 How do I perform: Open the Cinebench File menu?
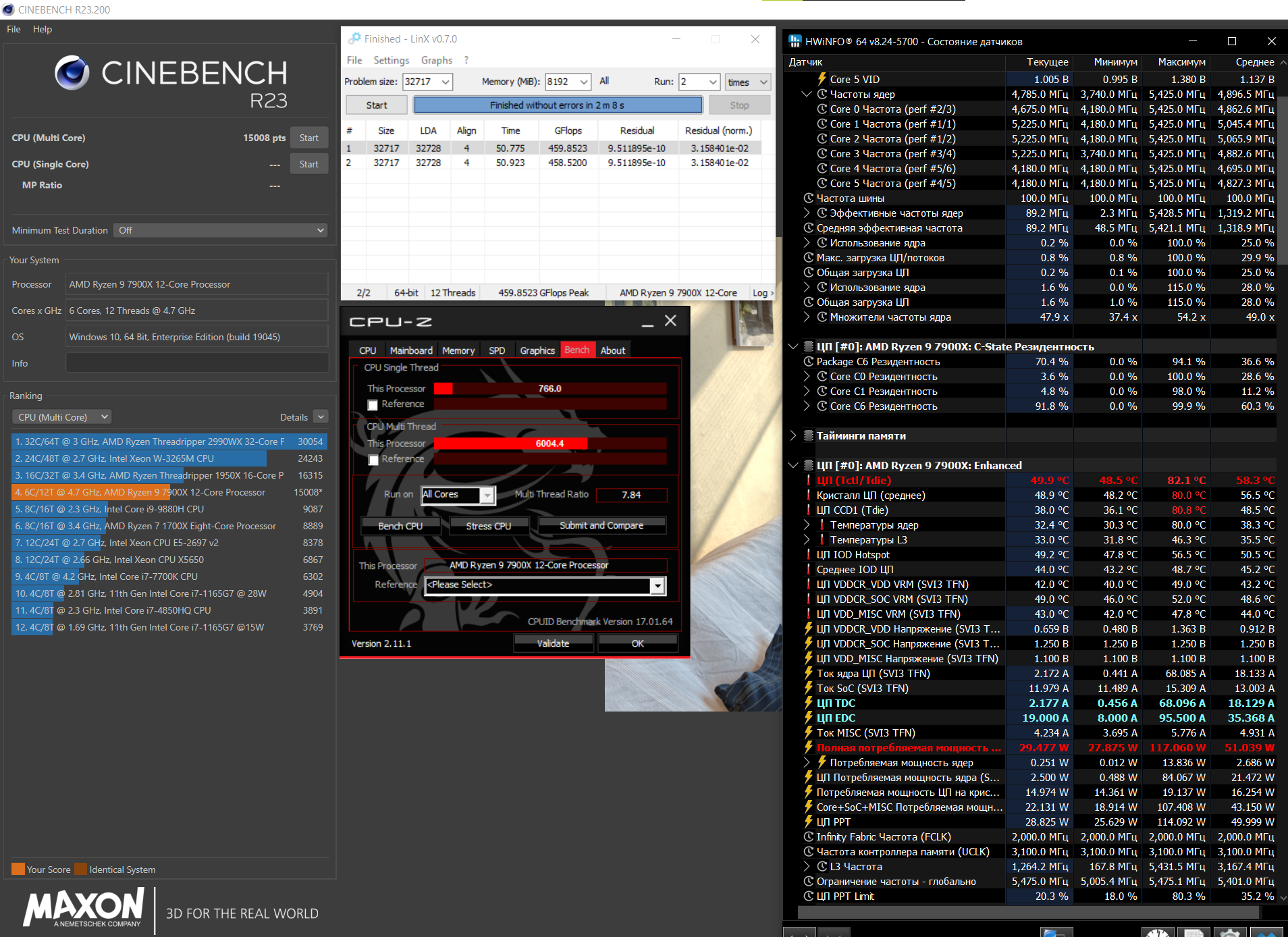[14, 29]
